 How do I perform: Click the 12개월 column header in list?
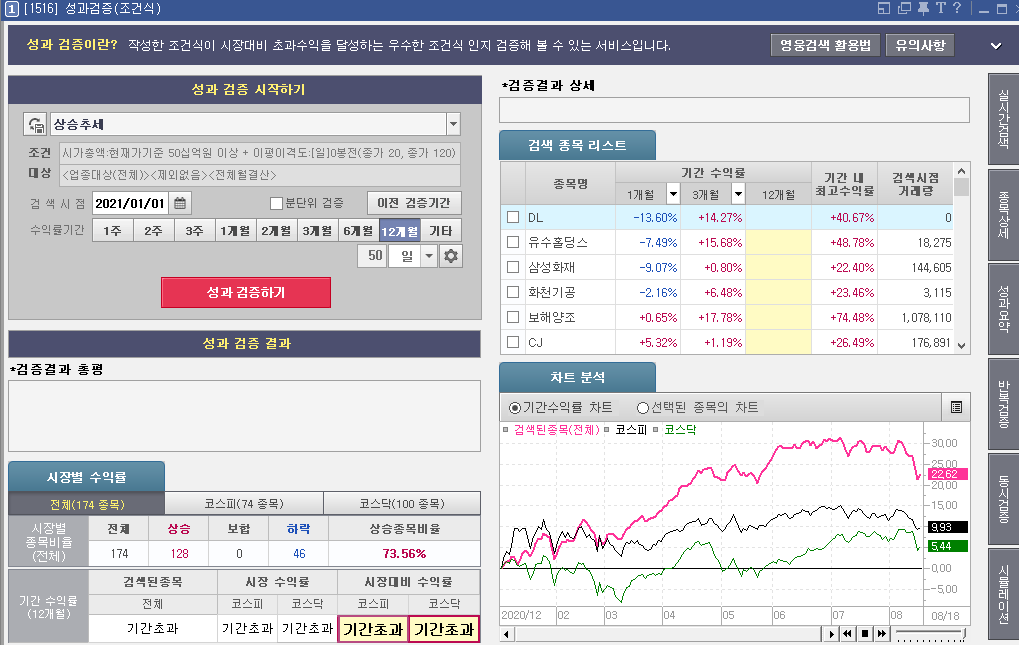coord(778,194)
